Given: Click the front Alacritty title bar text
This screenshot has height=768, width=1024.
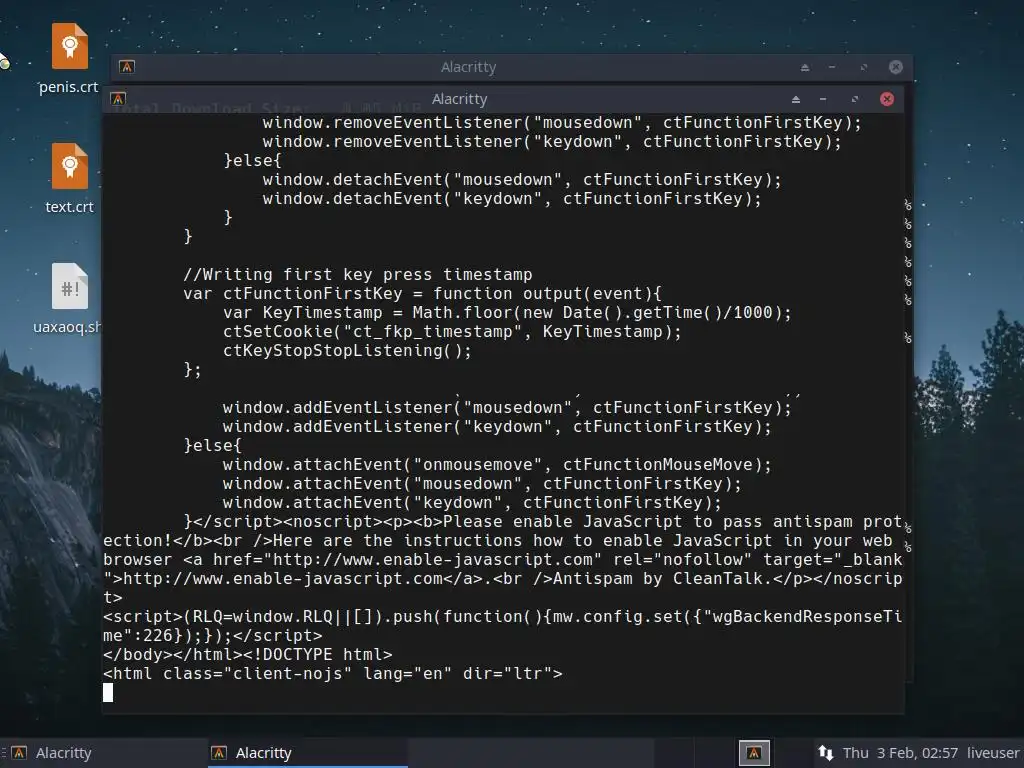Looking at the screenshot, I should [x=459, y=99].
